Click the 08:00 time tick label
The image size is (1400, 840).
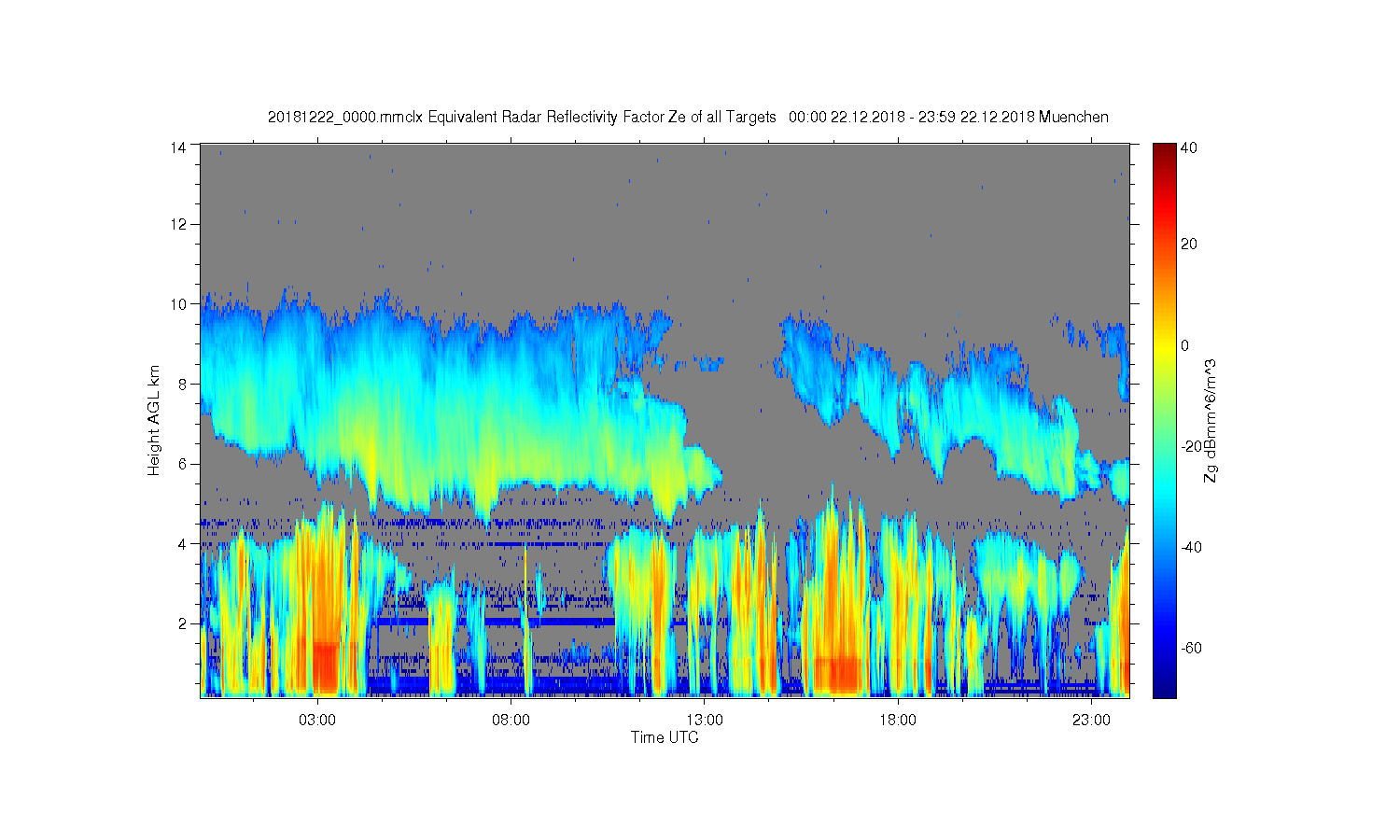point(511,721)
